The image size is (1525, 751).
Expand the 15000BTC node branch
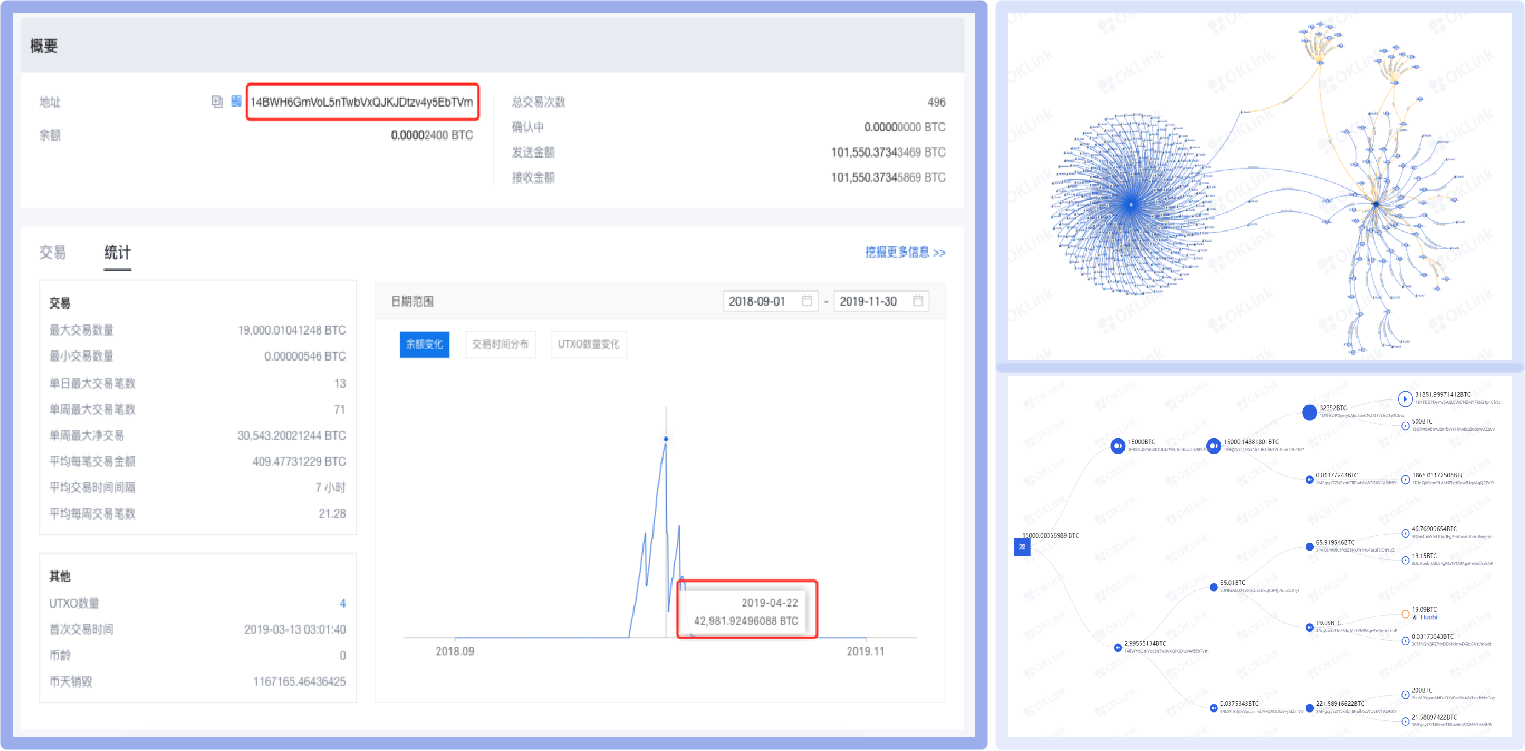[x=1118, y=445]
